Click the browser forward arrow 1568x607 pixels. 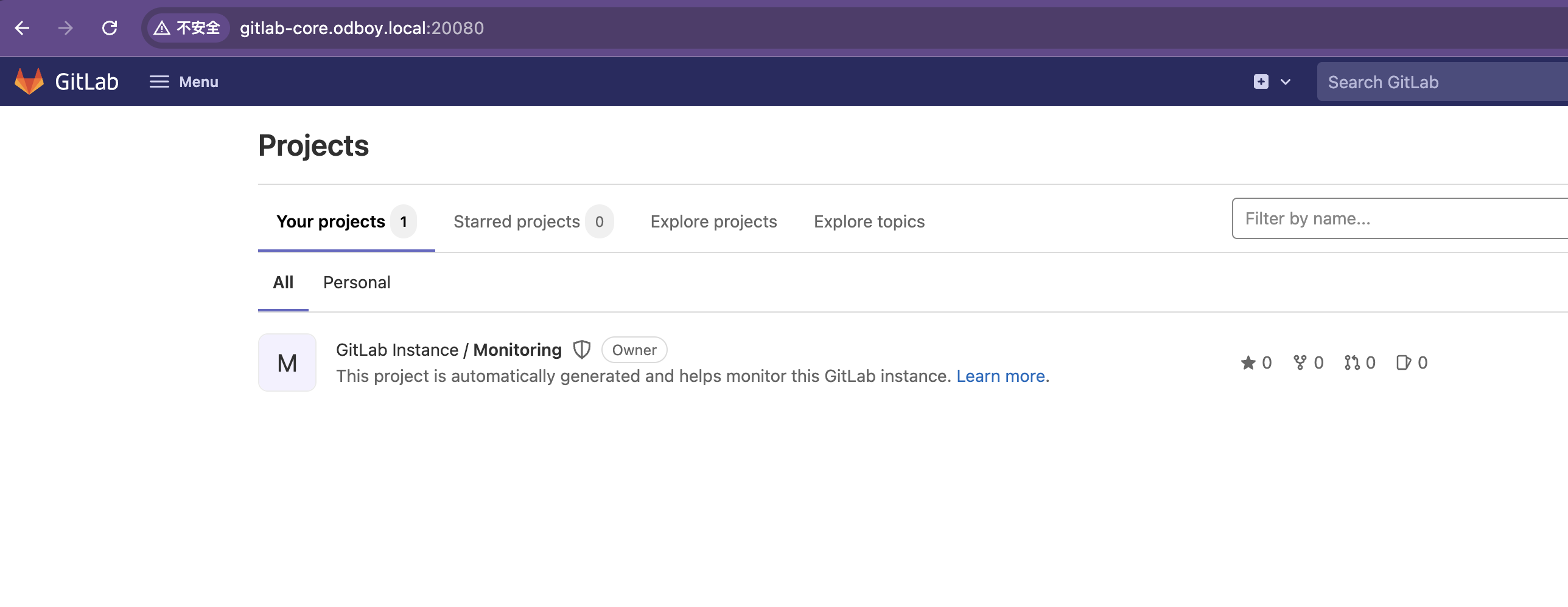[66, 28]
